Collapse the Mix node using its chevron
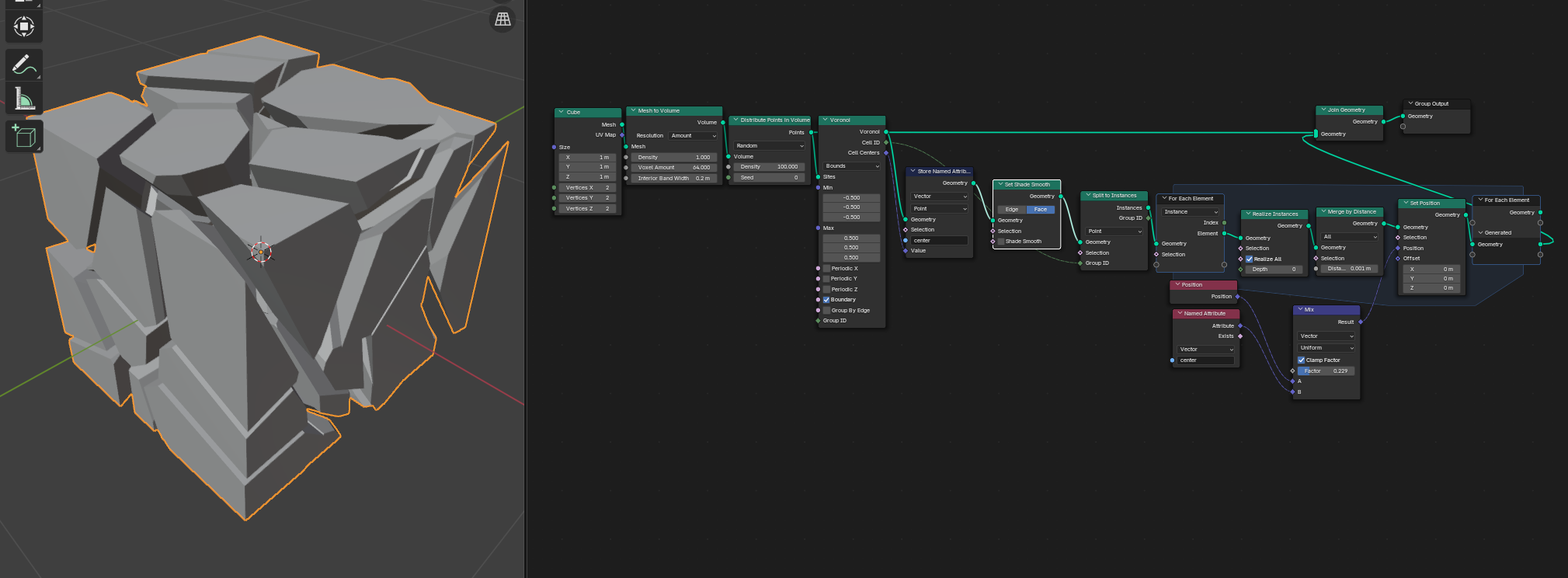 1300,309
